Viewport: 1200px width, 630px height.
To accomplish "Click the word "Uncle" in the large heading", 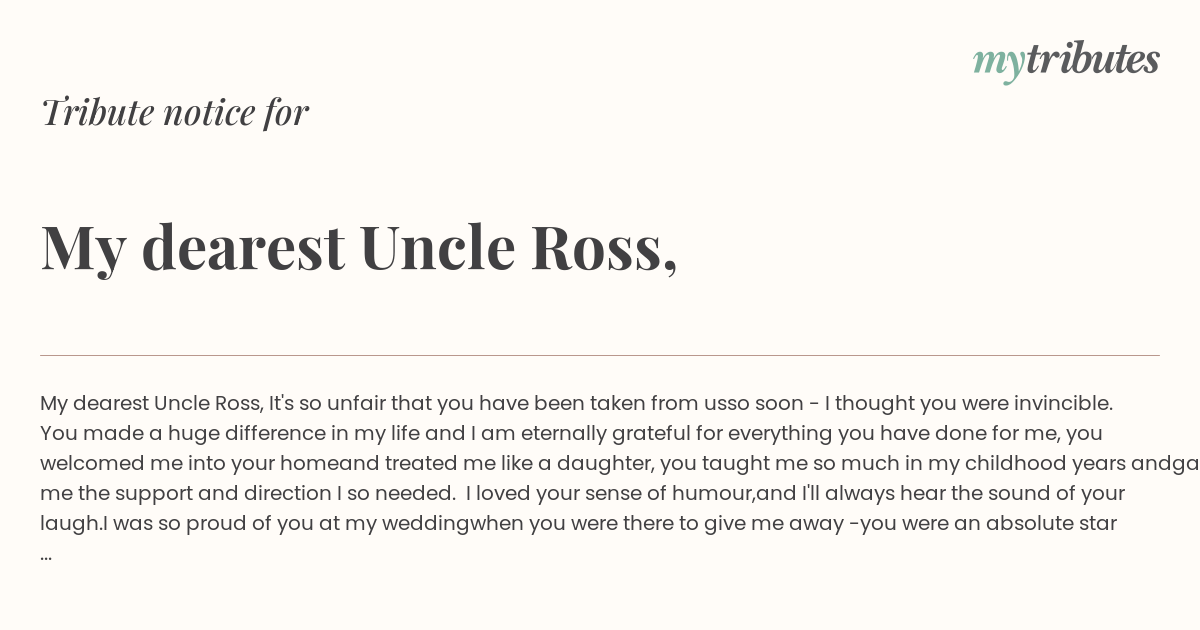I will tap(436, 248).
